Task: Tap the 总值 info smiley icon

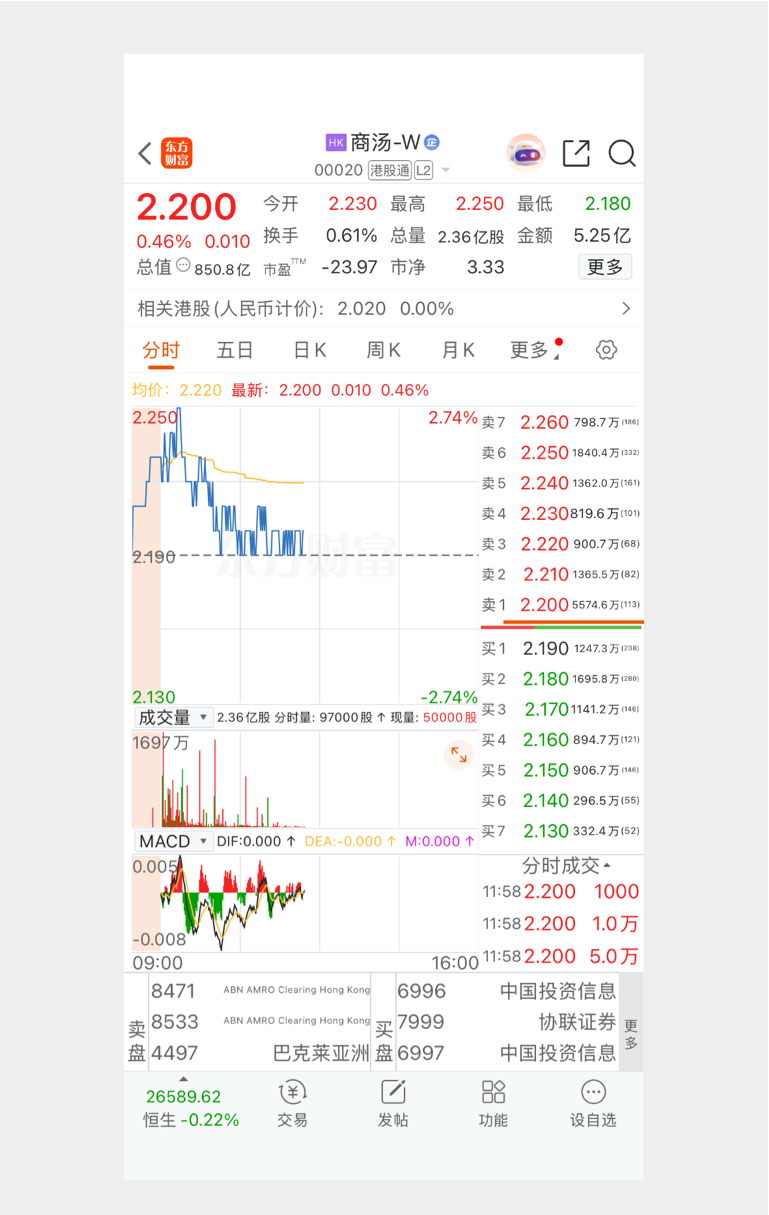Action: pos(183,265)
